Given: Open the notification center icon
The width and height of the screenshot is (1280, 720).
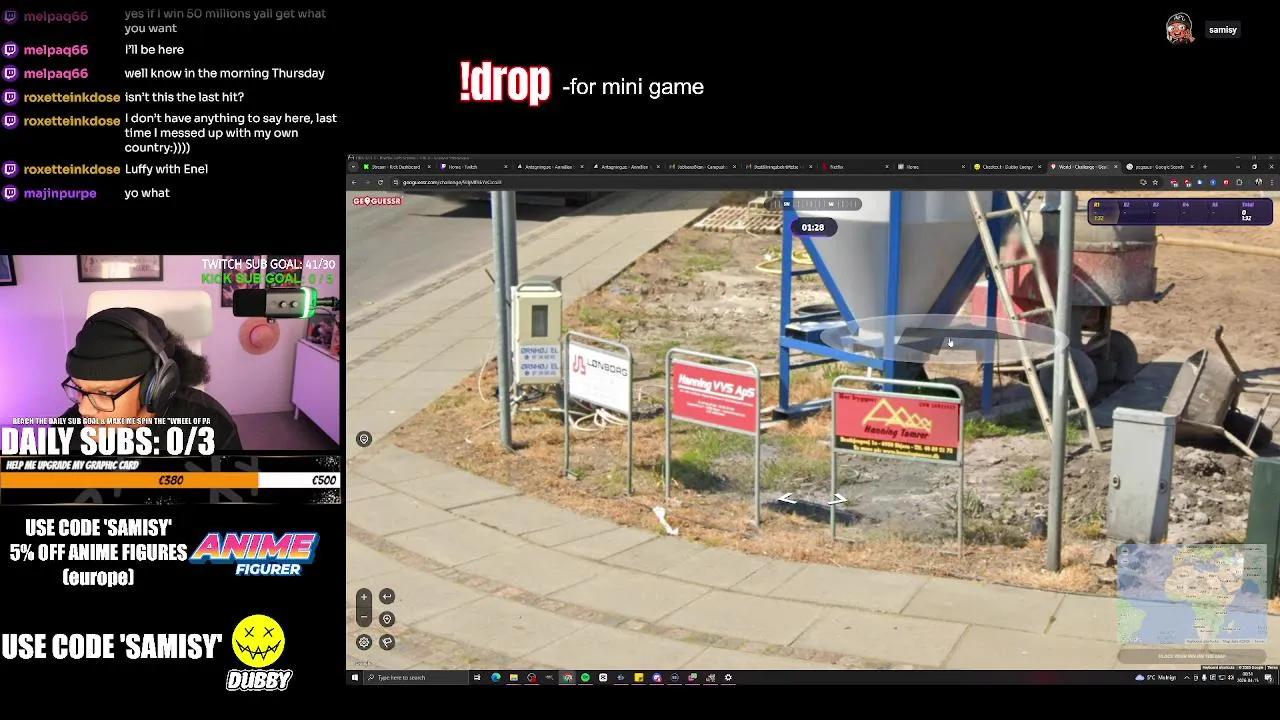Looking at the screenshot, I should (1268, 678).
